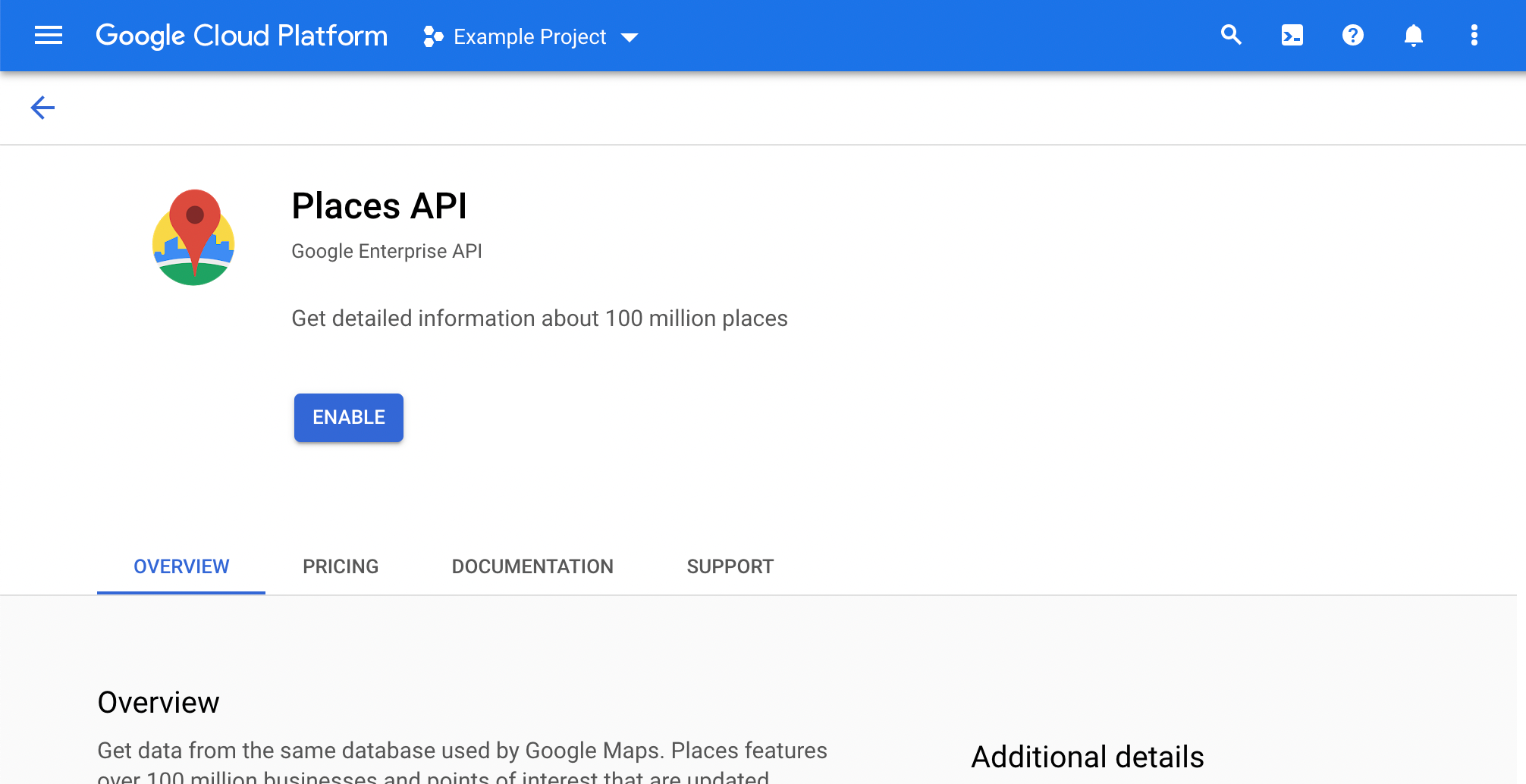Image resolution: width=1526 pixels, height=784 pixels.
Task: Activate the Cloud Shell terminal icon
Action: (x=1292, y=36)
